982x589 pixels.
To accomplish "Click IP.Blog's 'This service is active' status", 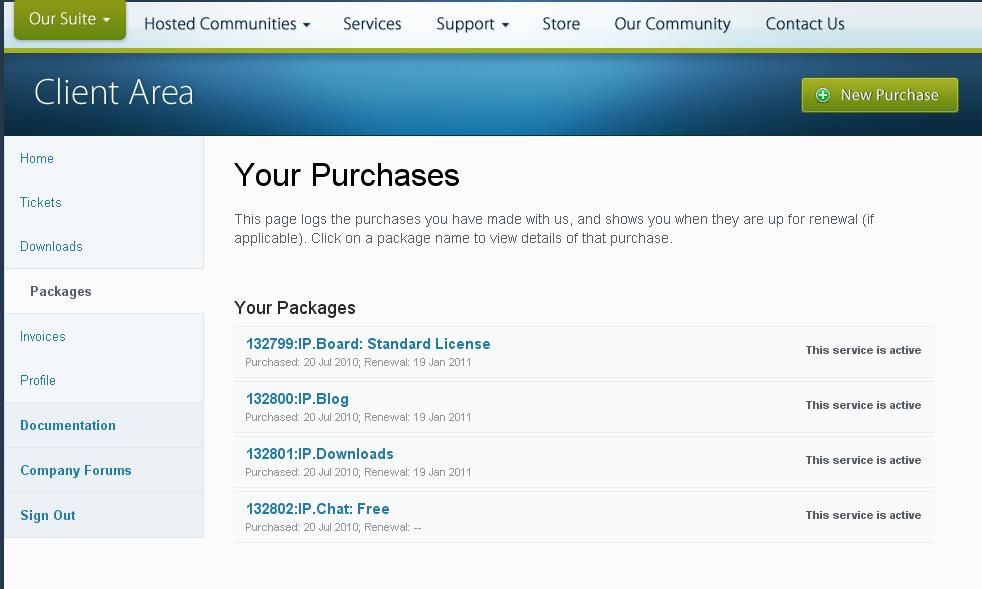I will 863,405.
